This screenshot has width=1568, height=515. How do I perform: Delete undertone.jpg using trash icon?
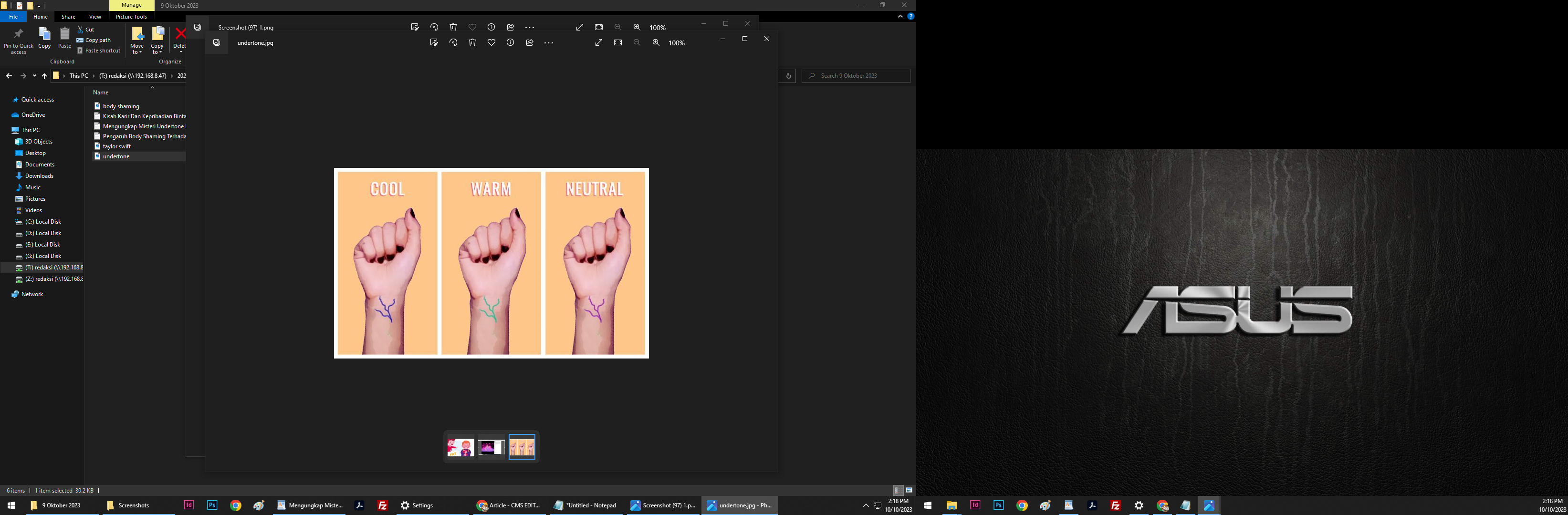[472, 42]
